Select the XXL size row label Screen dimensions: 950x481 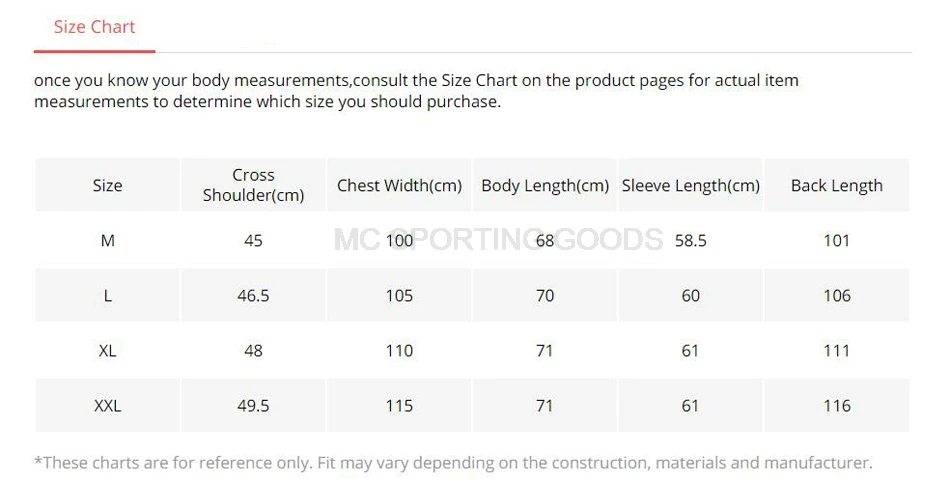(107, 406)
